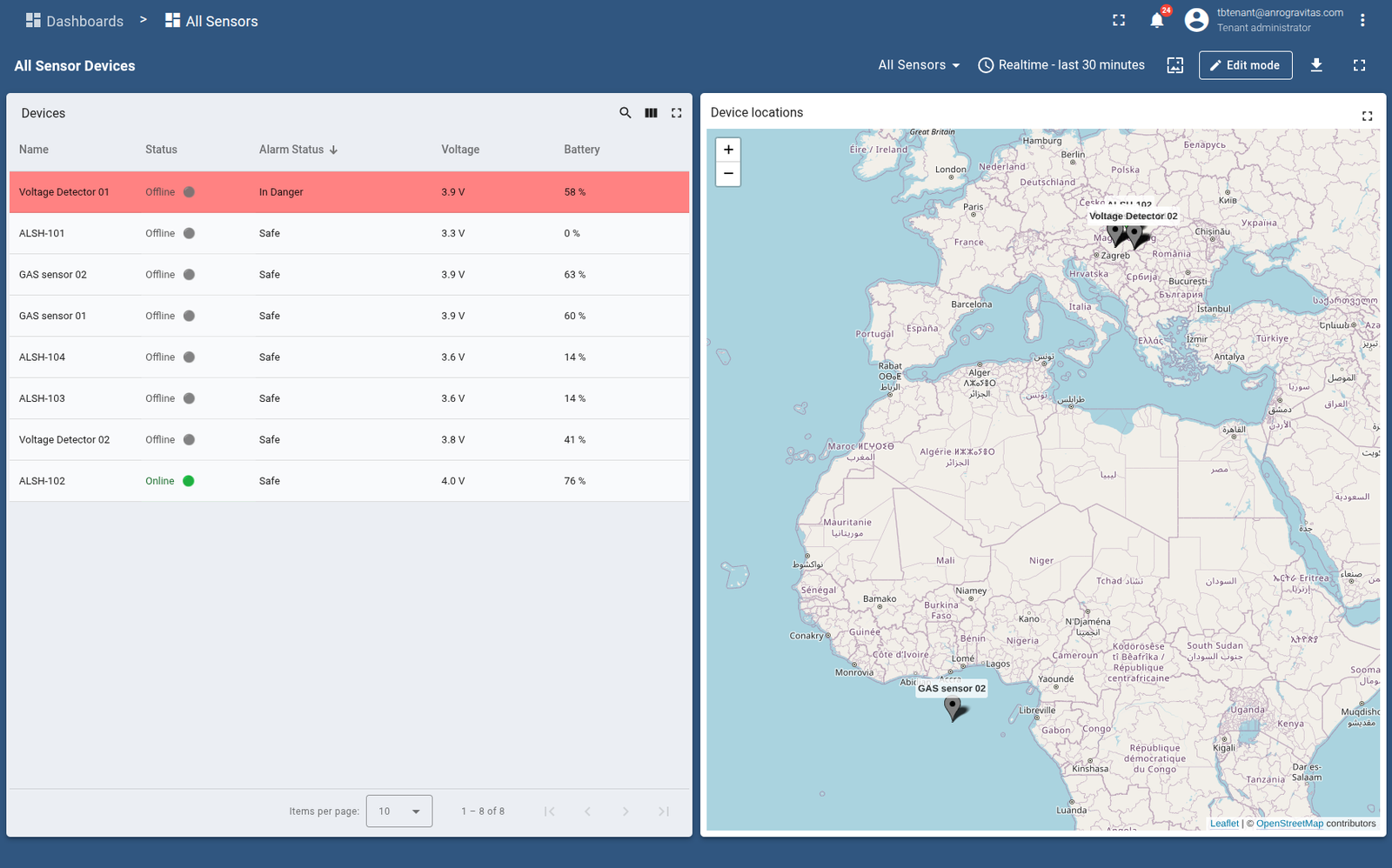This screenshot has height=868, width=1392.
Task: Open the notifications bell icon
Action: point(1156,21)
